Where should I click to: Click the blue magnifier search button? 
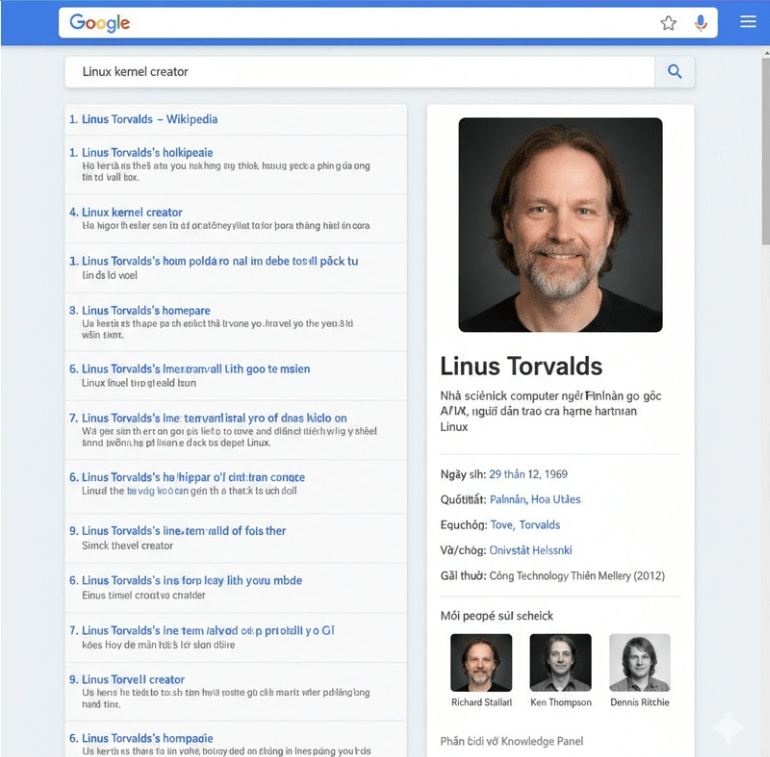[x=675, y=72]
